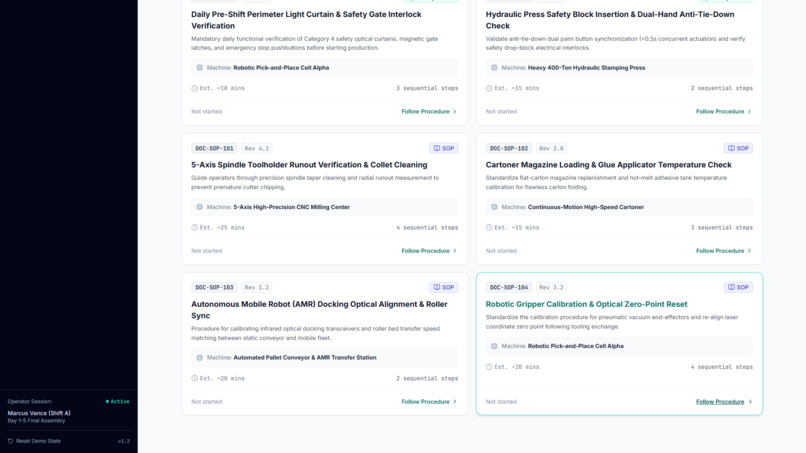Open the 5-Axis Spindle Toolholder Runout Verification title
Viewport: 806px width, 453px height.
point(309,165)
